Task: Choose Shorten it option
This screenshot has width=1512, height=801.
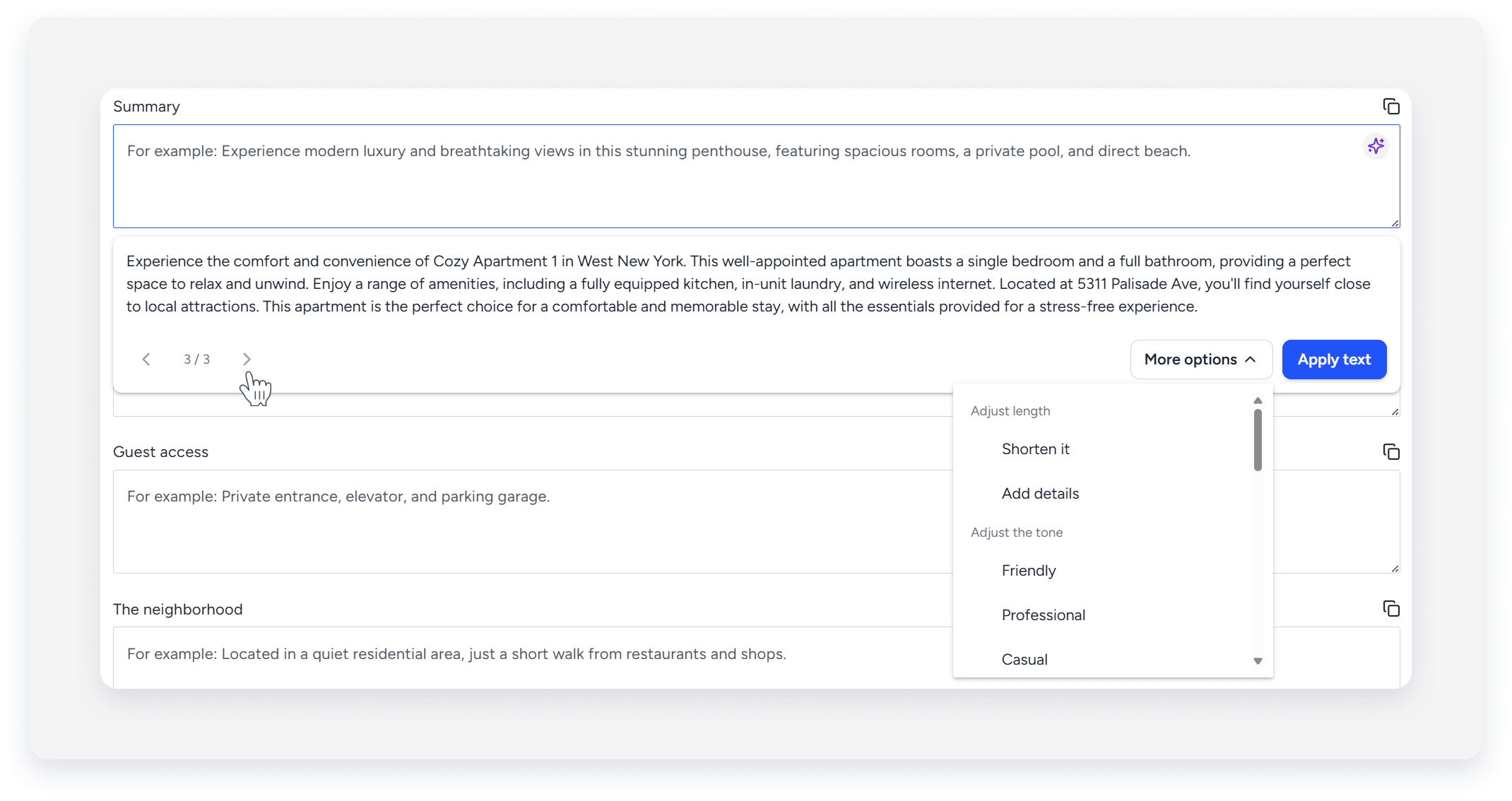Action: click(1035, 449)
